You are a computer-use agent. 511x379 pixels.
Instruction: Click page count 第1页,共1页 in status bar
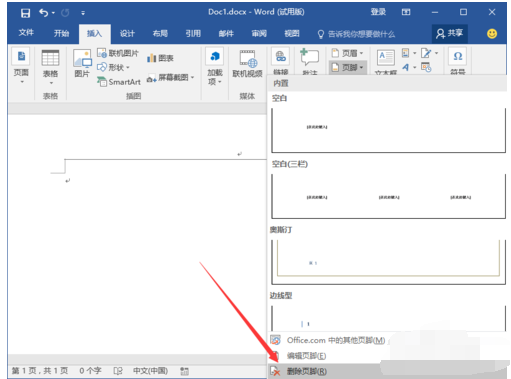point(40,371)
